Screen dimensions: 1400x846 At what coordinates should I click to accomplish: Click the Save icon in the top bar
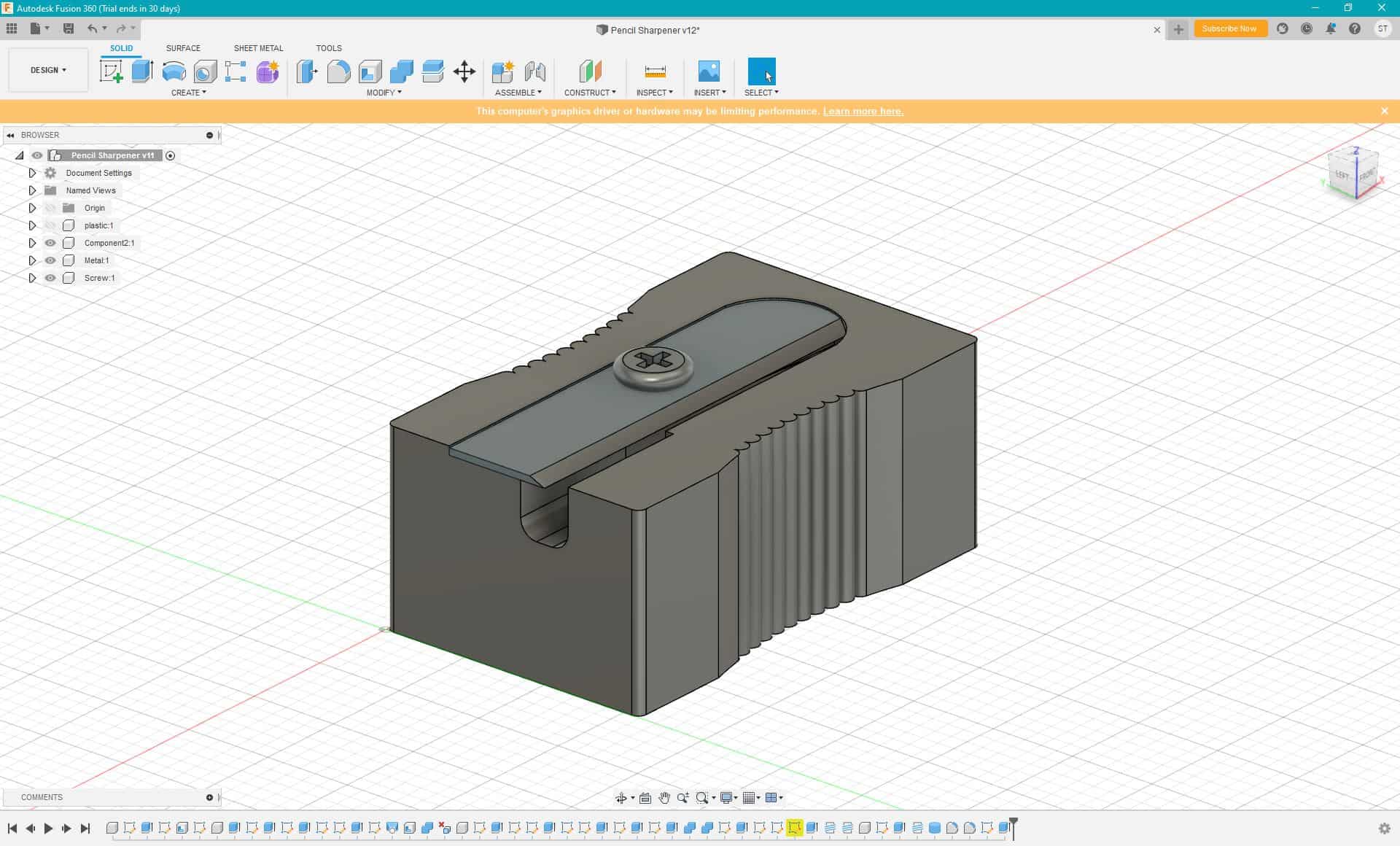[69, 28]
